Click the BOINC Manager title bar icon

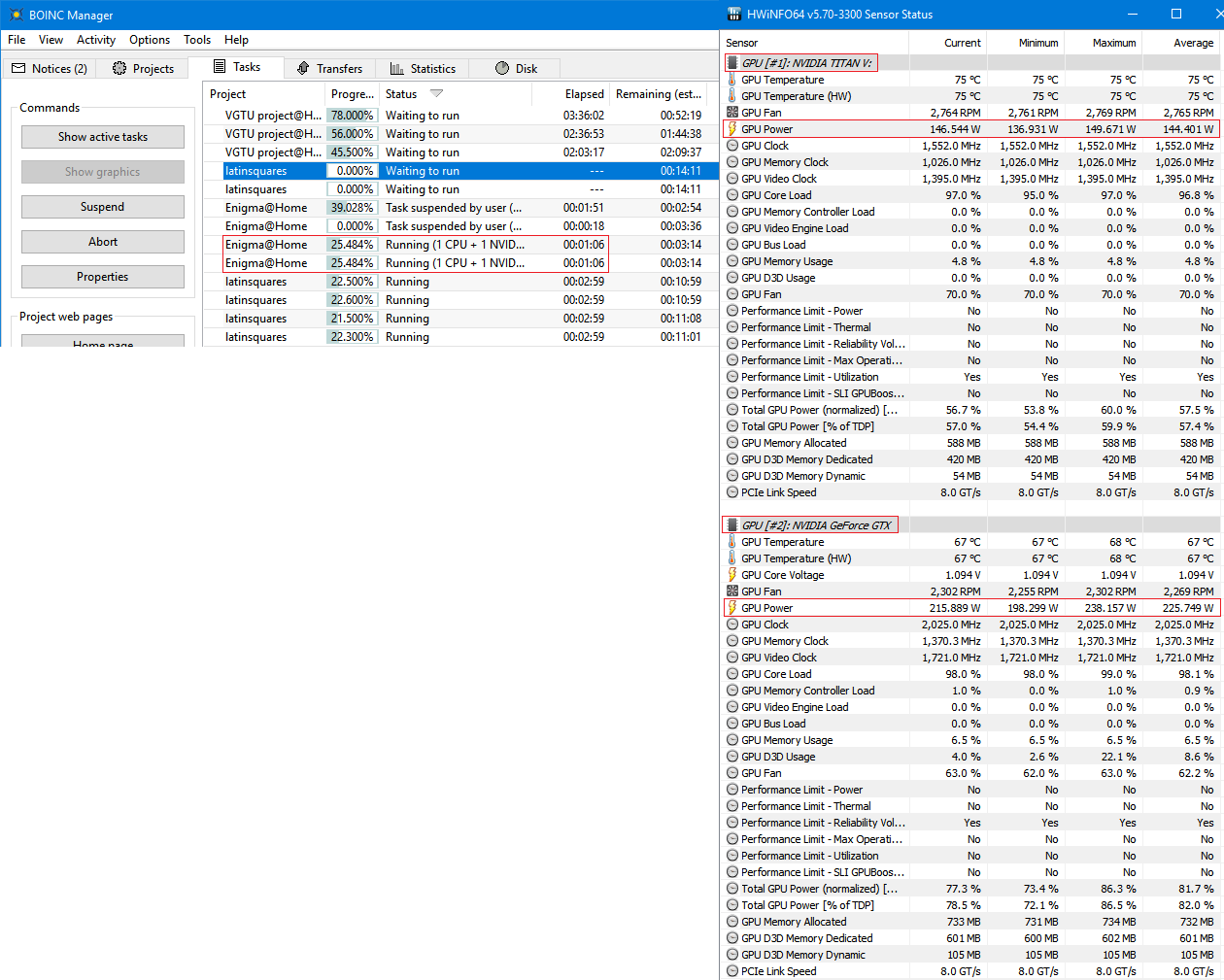[x=16, y=15]
